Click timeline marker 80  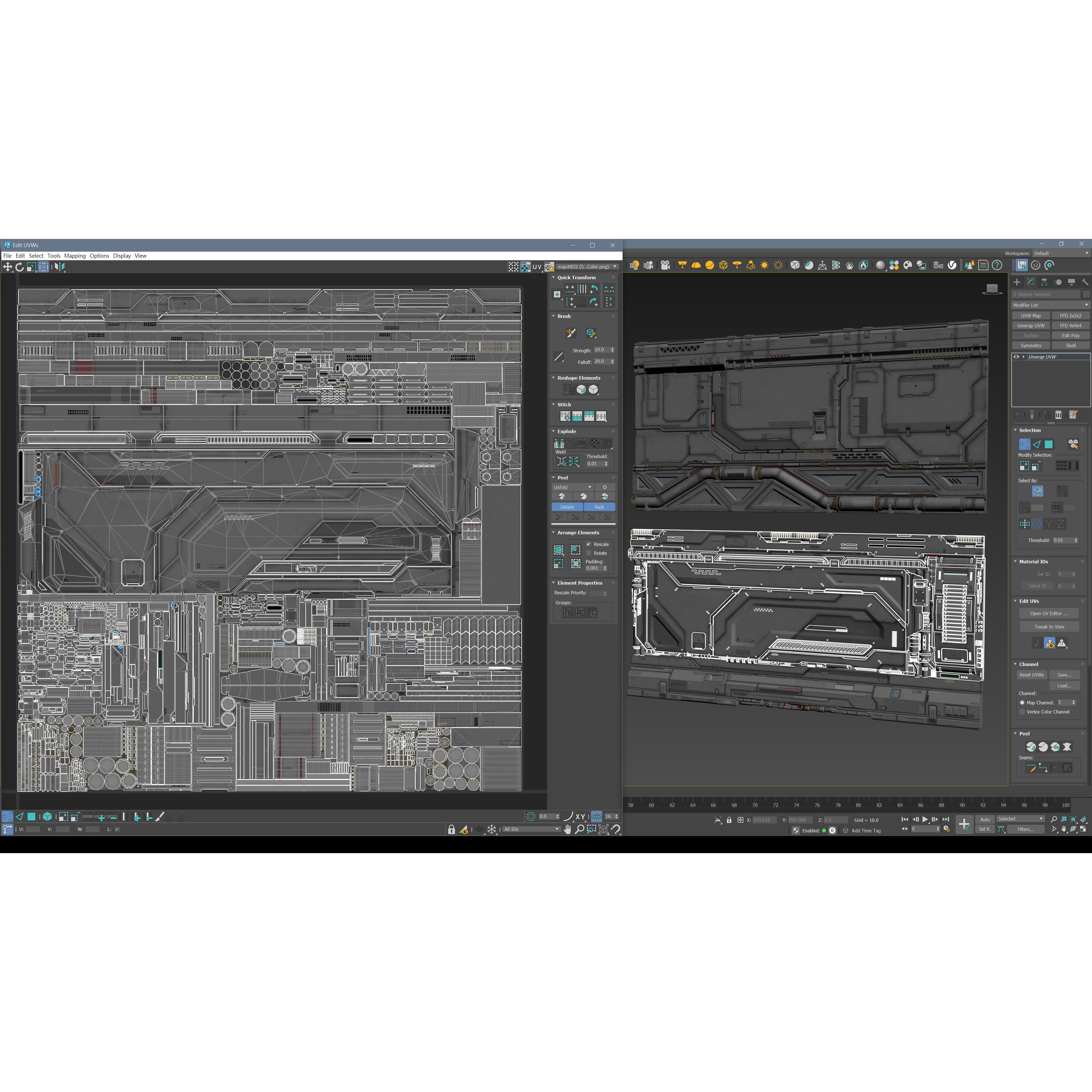tap(859, 805)
